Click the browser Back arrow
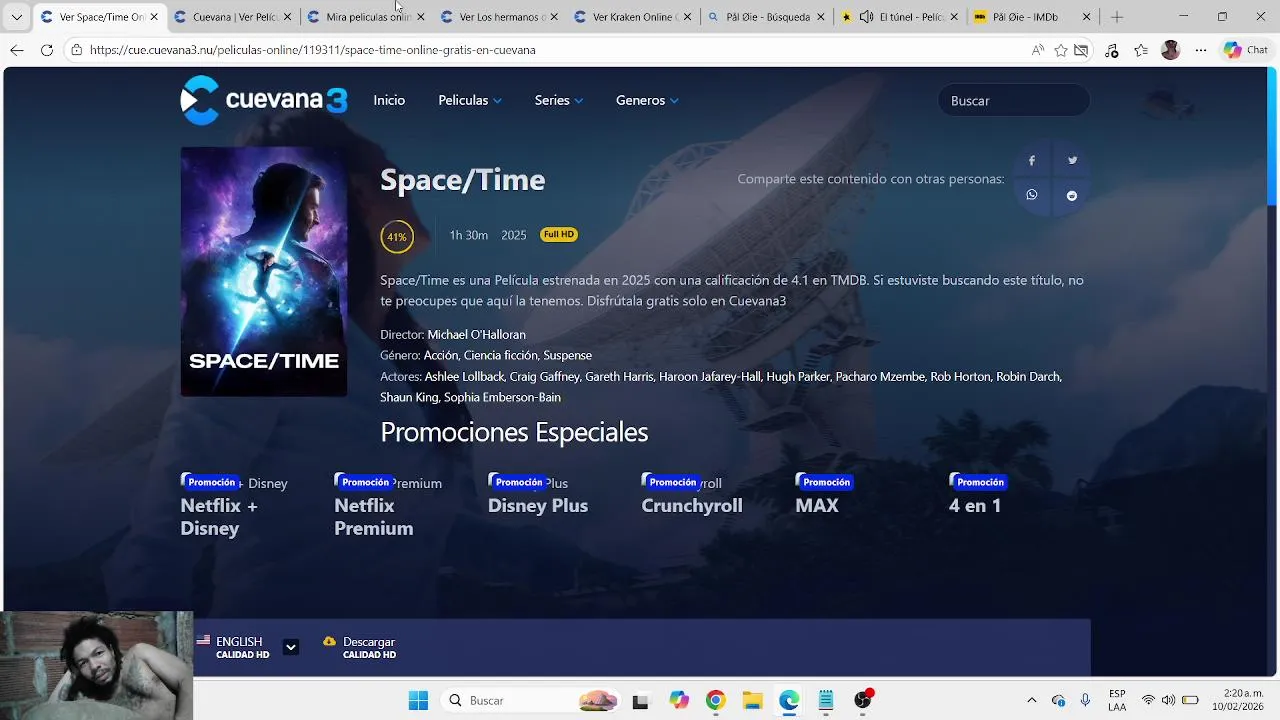The width and height of the screenshot is (1280, 720). click(x=17, y=50)
